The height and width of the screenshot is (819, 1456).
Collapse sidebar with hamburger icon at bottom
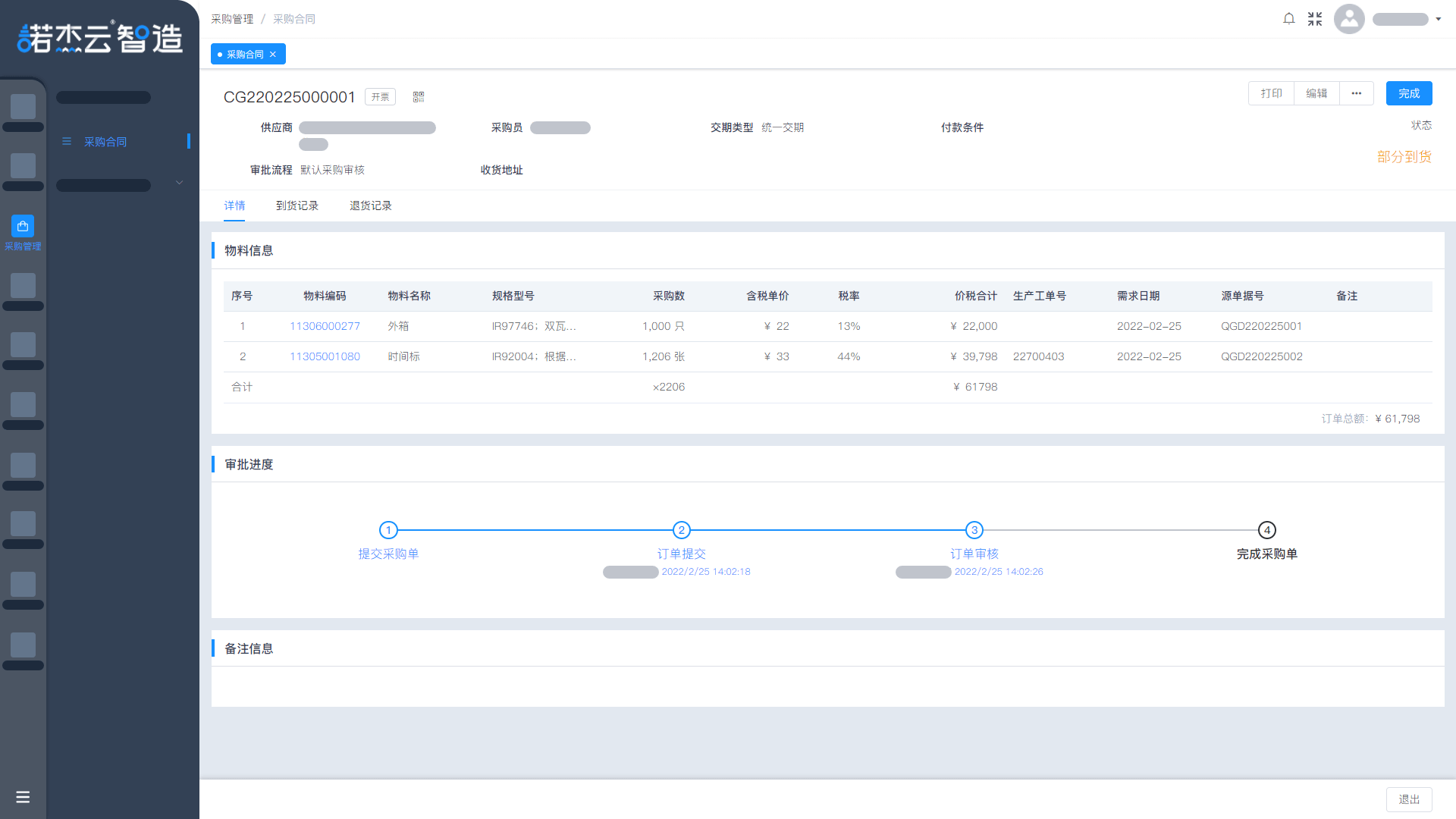[23, 797]
